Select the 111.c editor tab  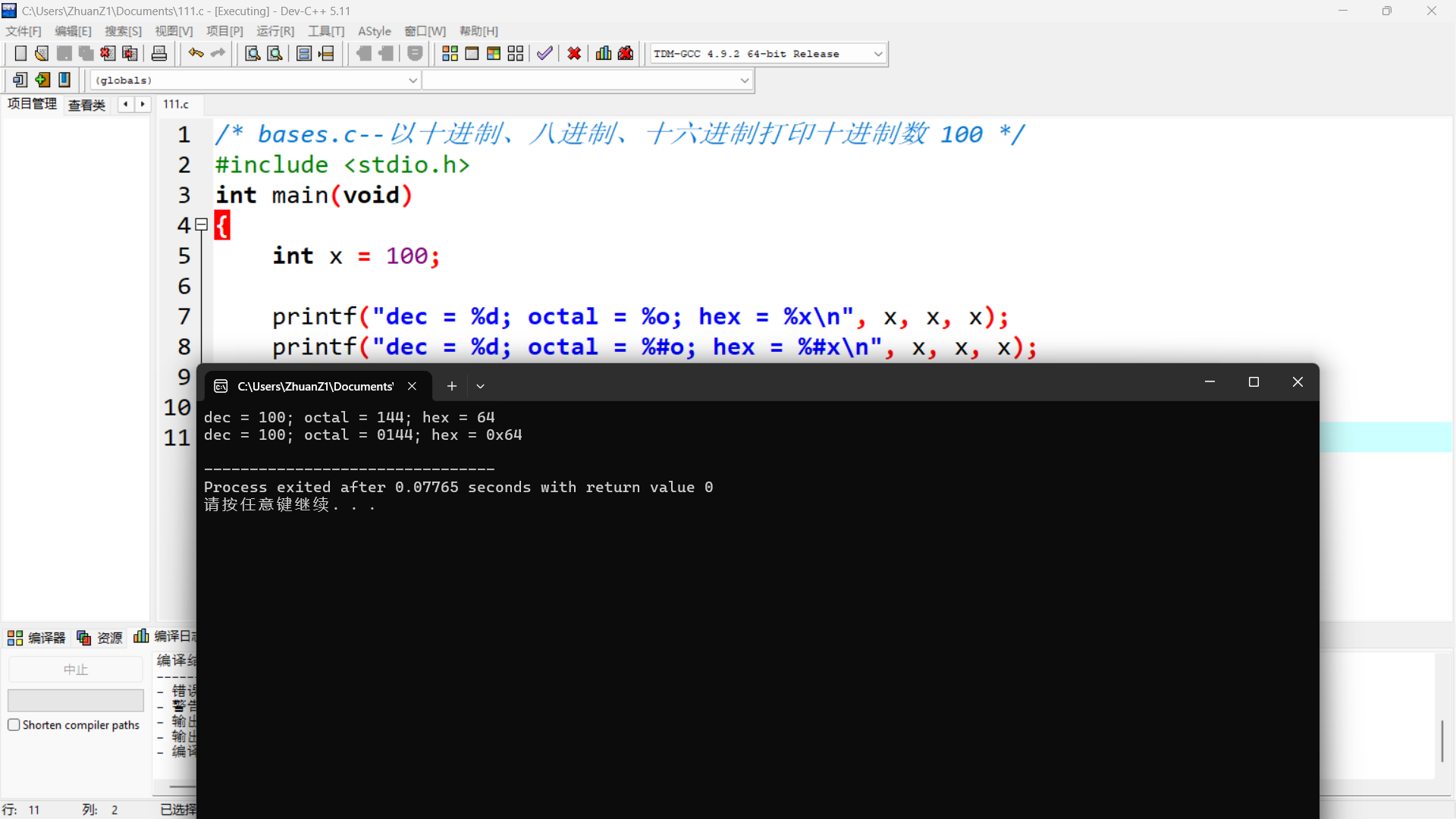click(x=176, y=105)
